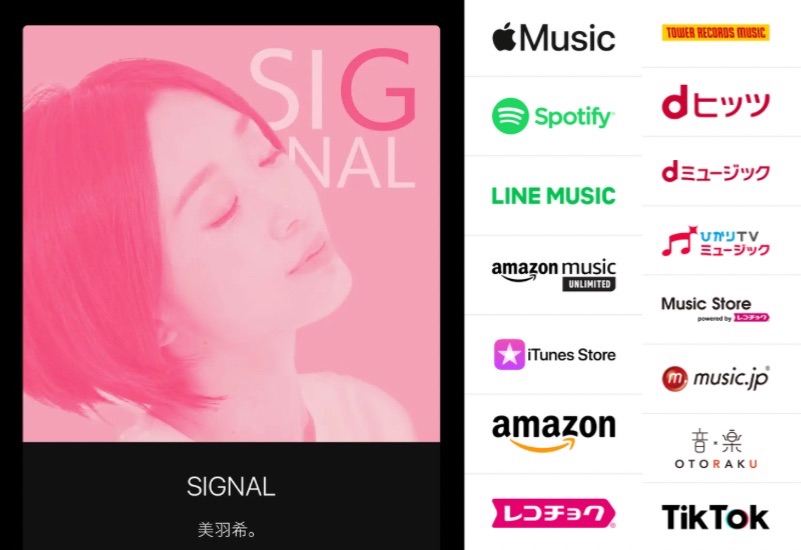Open the music.jp logo link

click(715, 378)
